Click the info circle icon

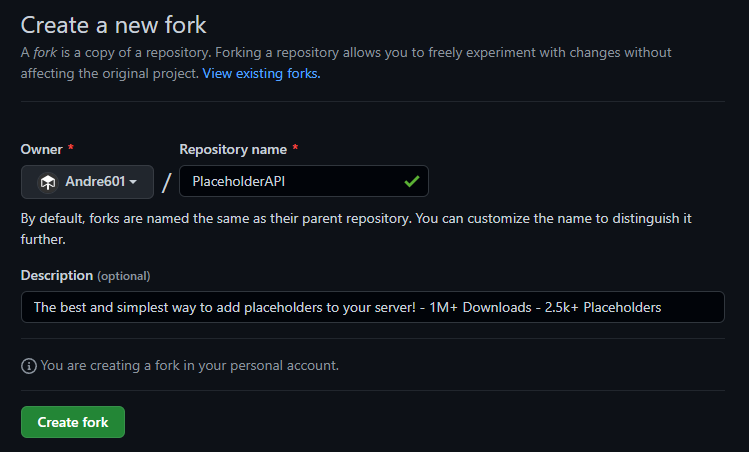28,365
